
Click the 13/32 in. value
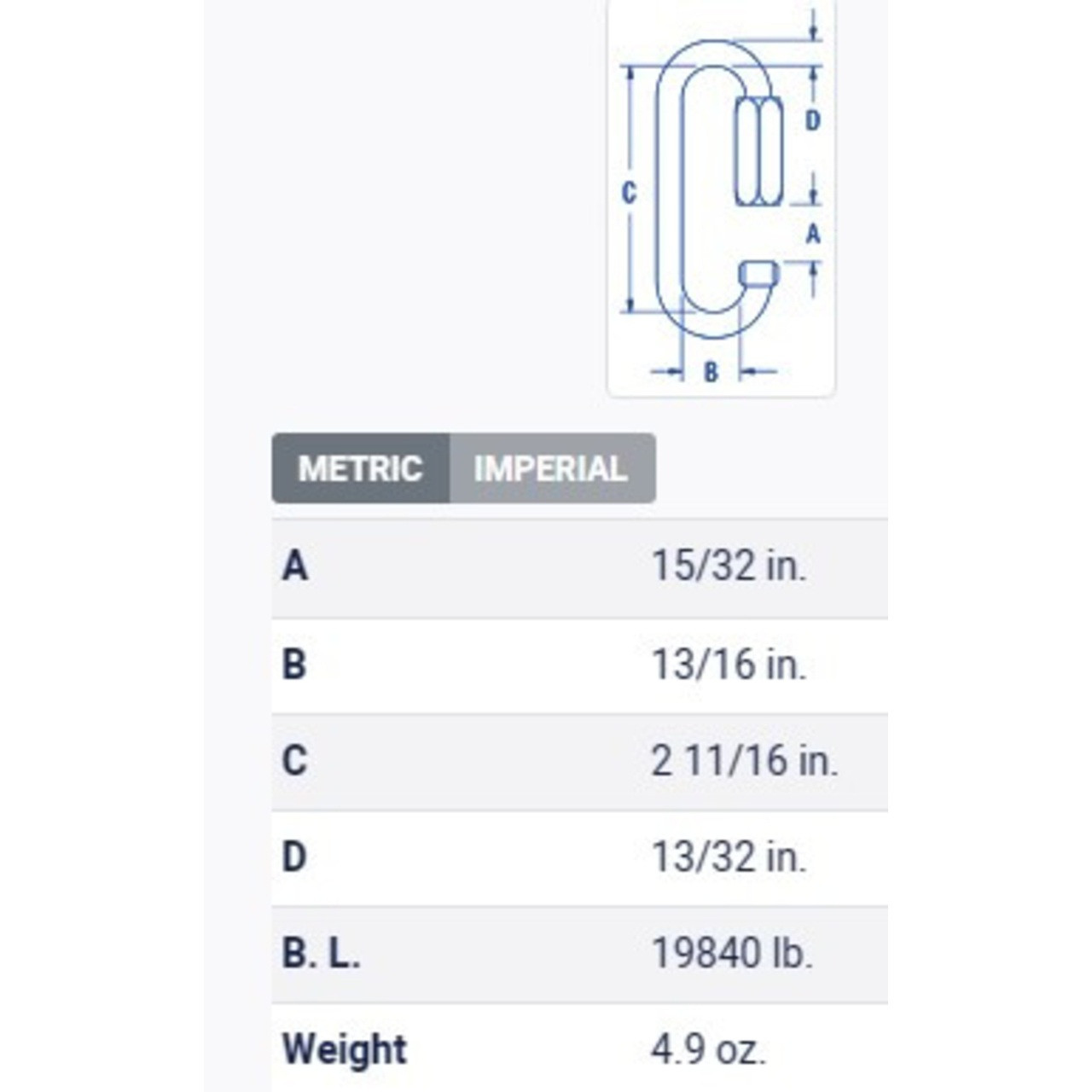click(729, 857)
